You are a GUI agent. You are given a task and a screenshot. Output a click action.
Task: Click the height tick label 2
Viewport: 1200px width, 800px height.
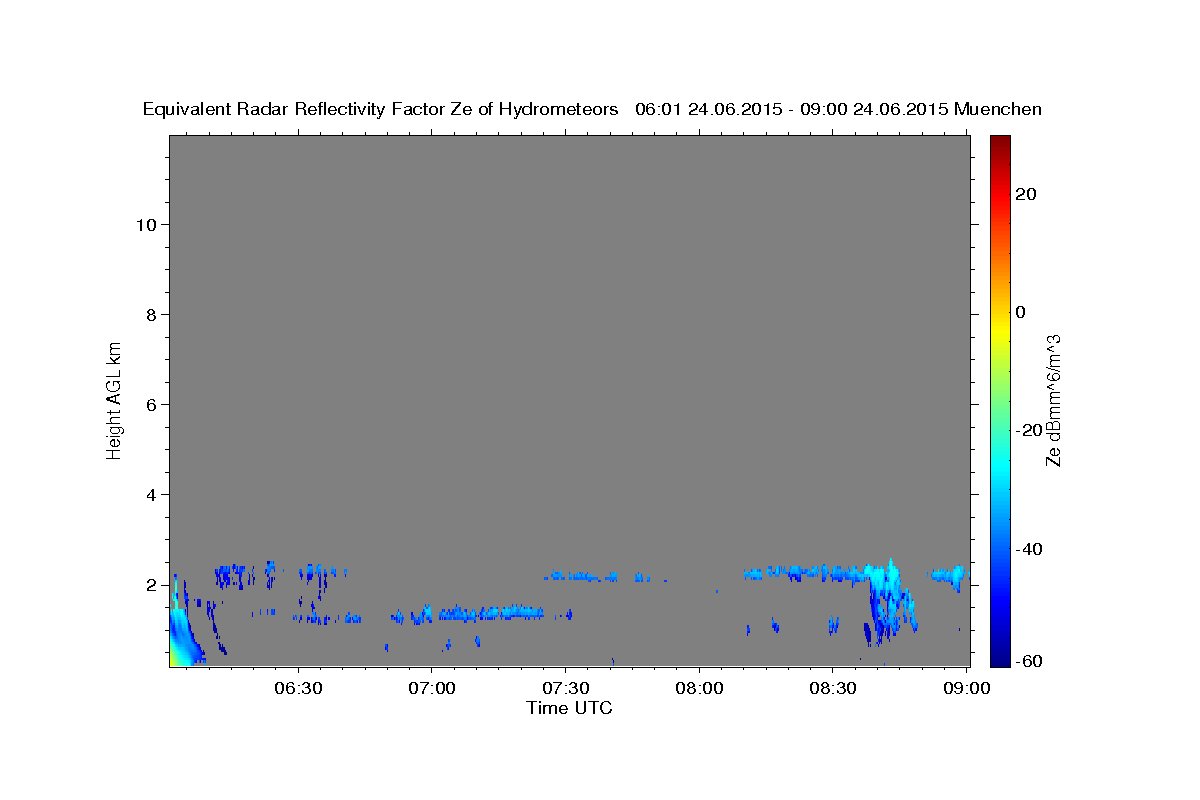tap(151, 585)
